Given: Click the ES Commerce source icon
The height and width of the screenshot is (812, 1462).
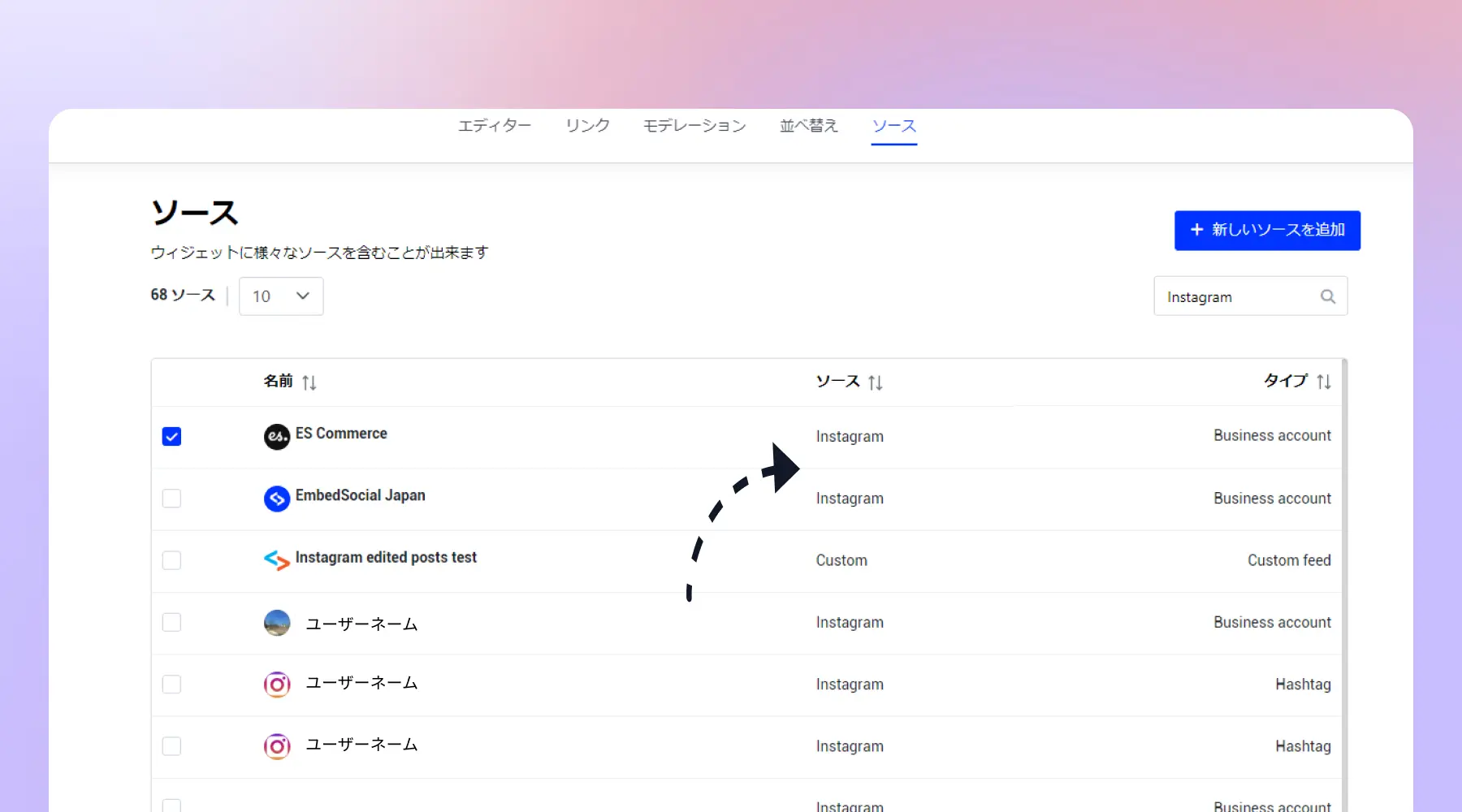Looking at the screenshot, I should 277,436.
